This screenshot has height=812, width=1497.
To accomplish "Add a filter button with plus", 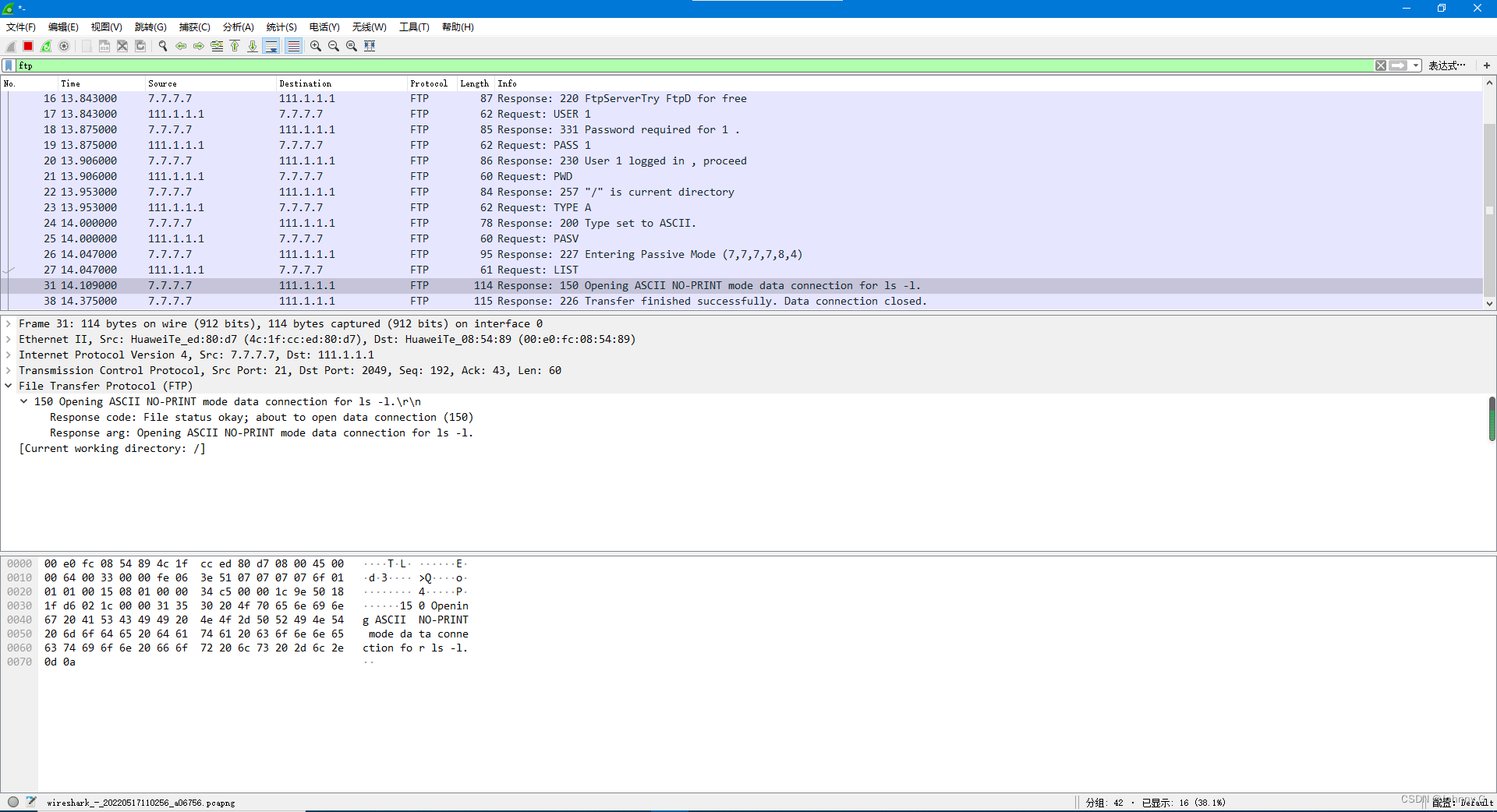I will coord(1486,65).
